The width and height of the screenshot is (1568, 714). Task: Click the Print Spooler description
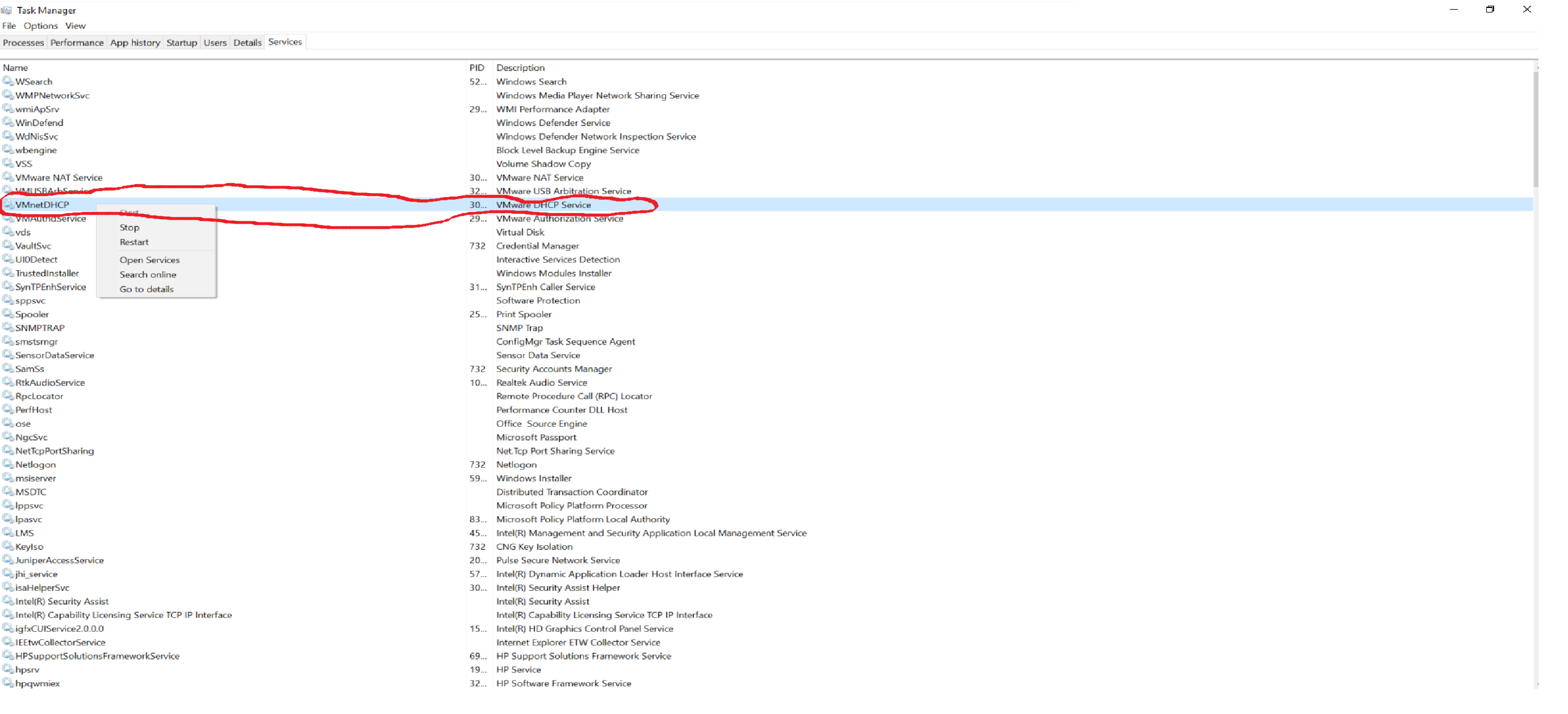(x=524, y=314)
